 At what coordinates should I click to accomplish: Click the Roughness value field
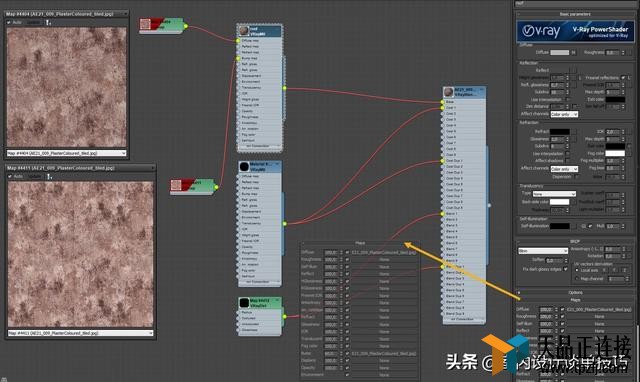pyautogui.click(x=612, y=52)
